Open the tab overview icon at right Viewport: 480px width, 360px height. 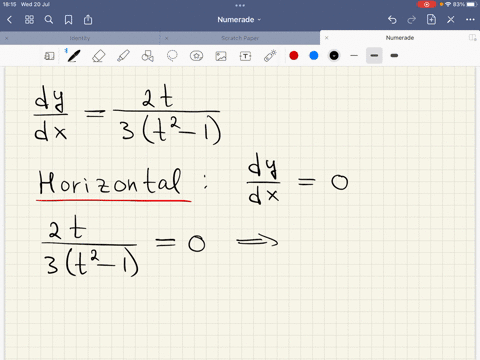coord(472,37)
